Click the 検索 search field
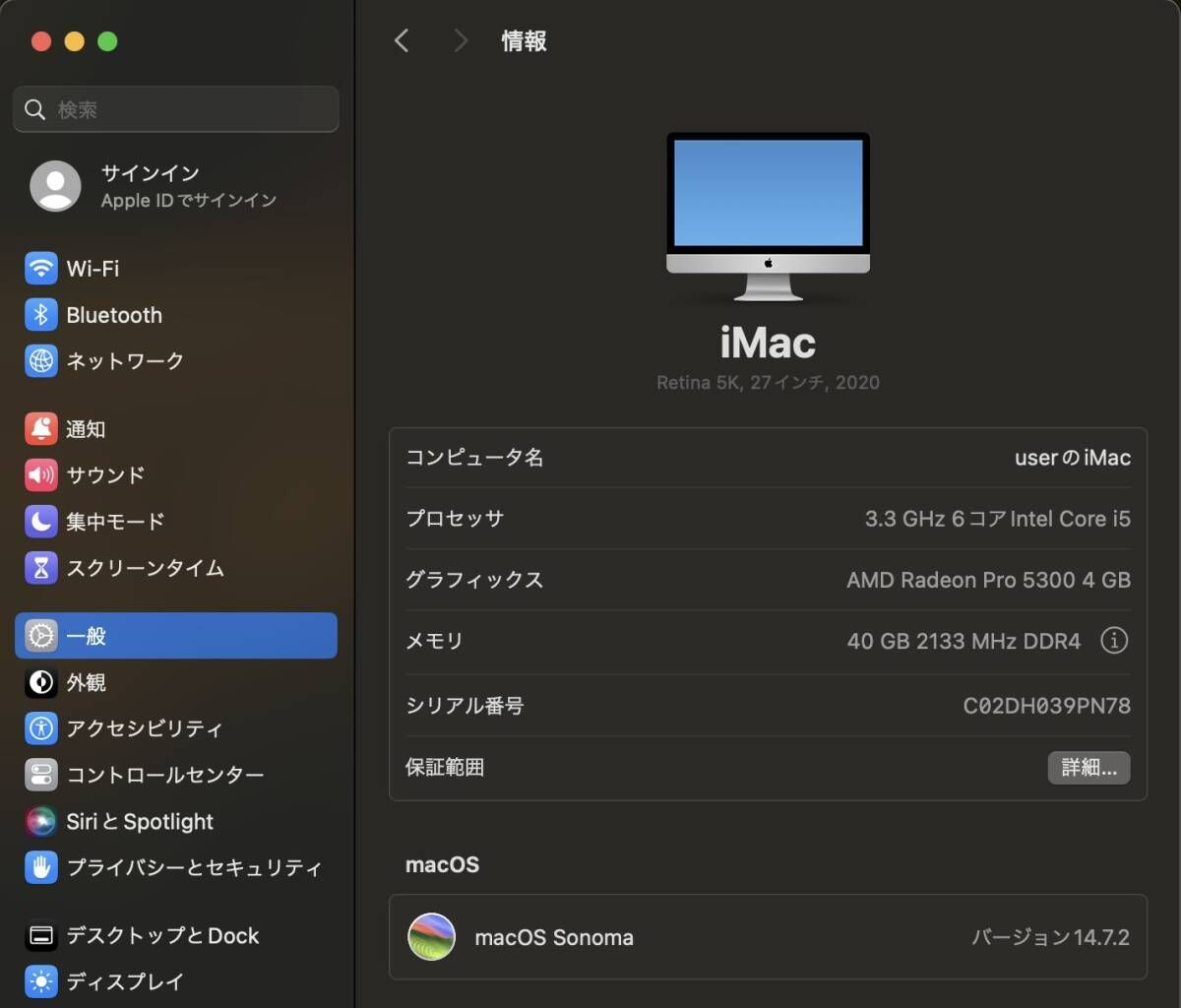Image resolution: width=1181 pixels, height=1008 pixels. click(x=176, y=109)
